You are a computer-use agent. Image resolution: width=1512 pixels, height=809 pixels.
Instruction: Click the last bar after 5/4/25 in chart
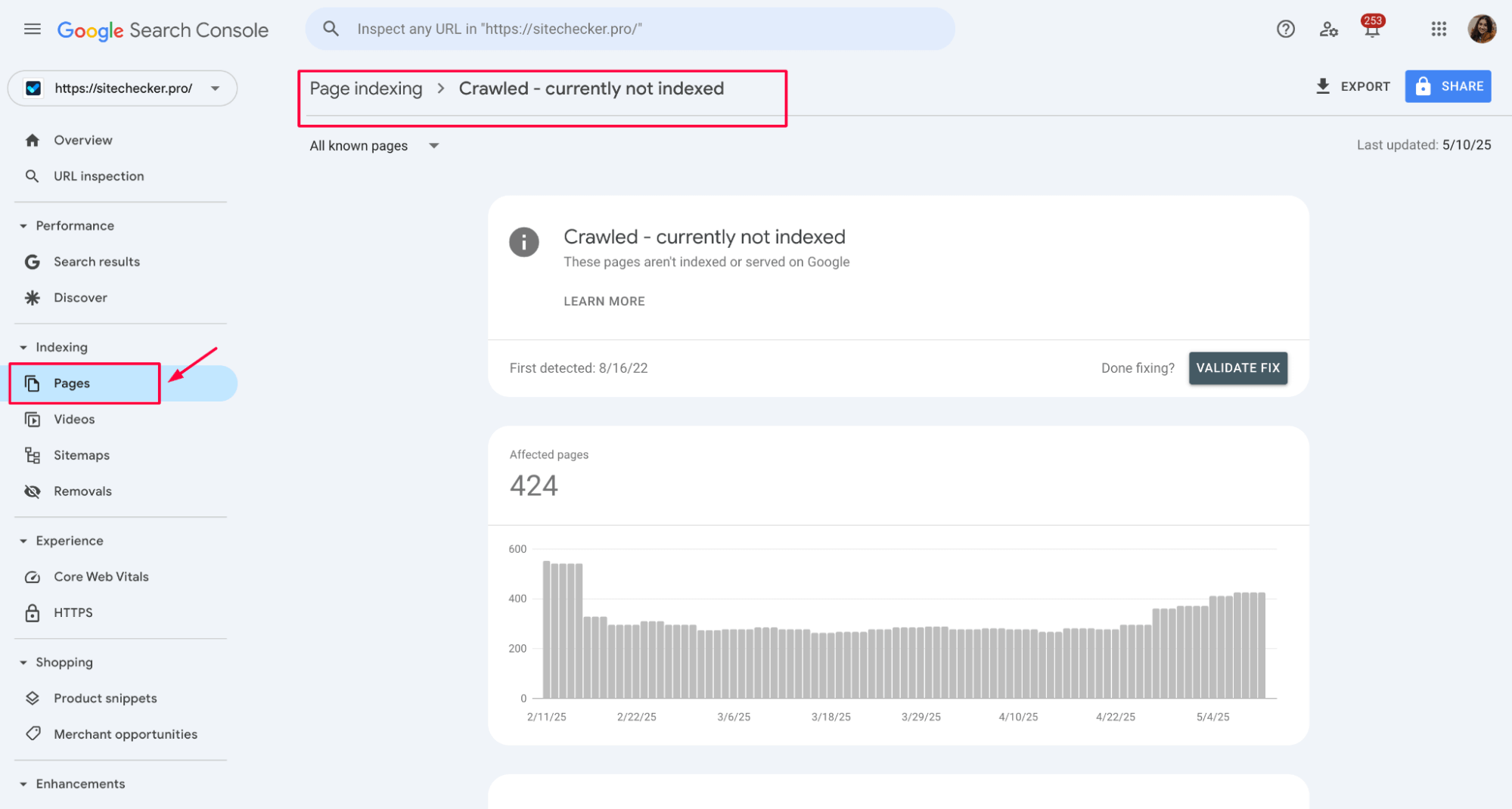1262,646
